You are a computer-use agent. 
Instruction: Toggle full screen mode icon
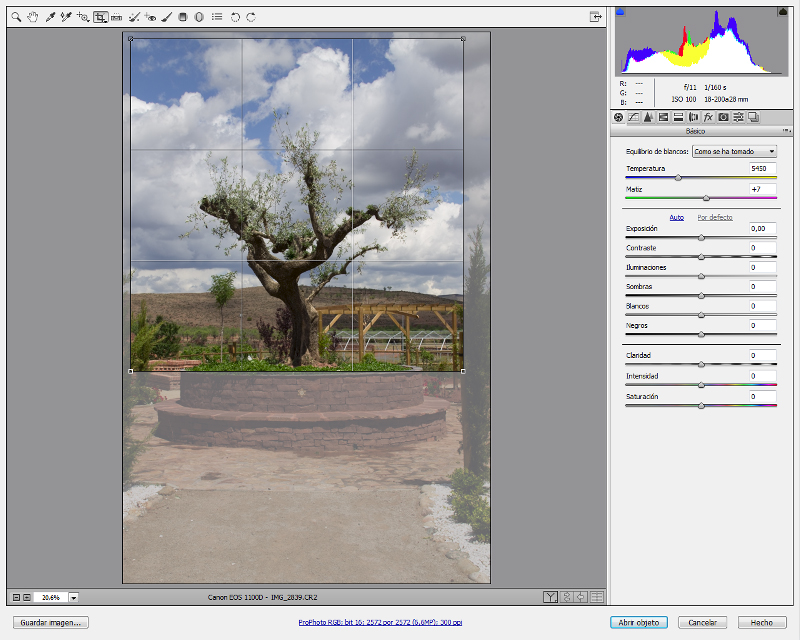(x=595, y=17)
